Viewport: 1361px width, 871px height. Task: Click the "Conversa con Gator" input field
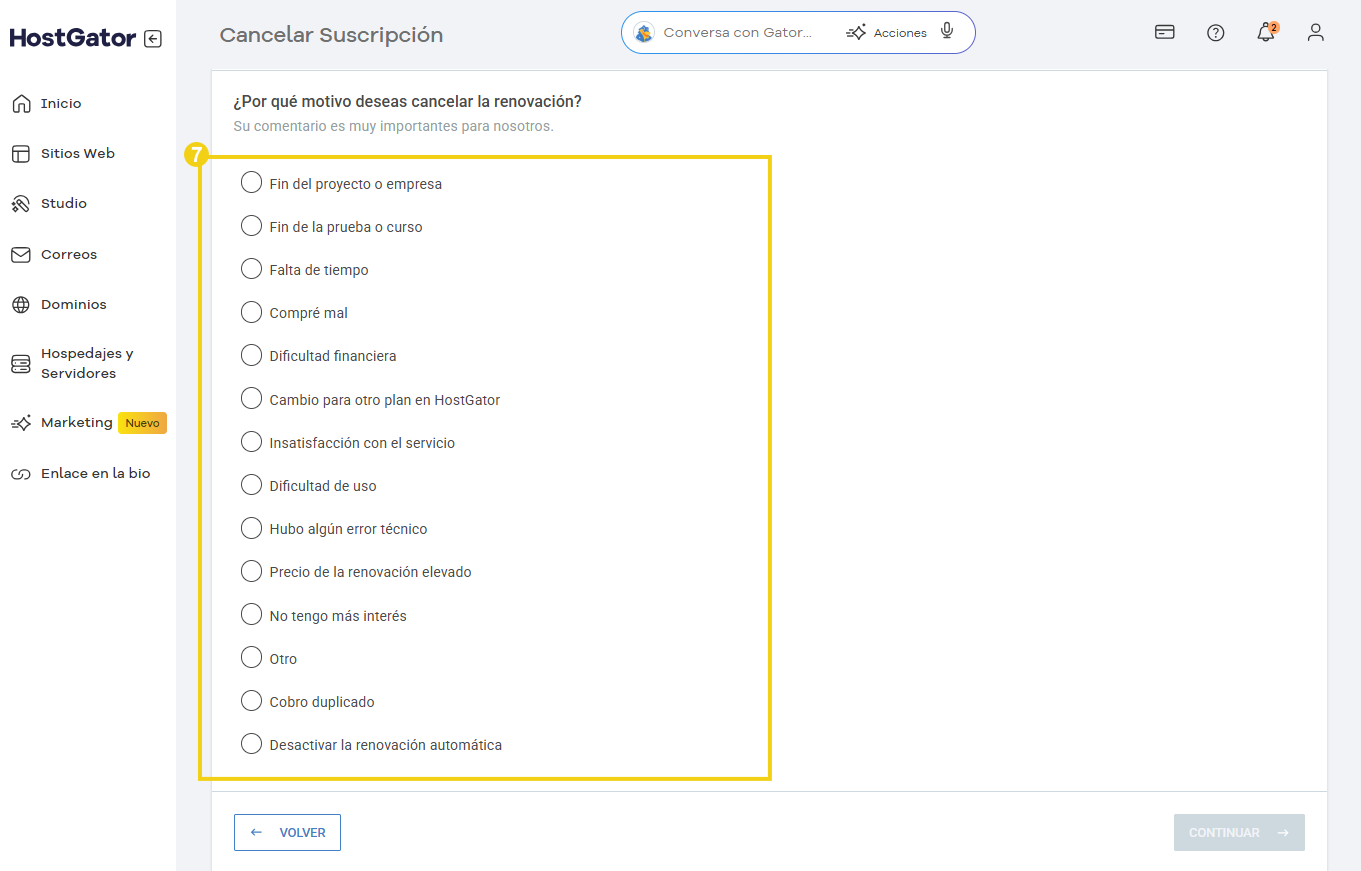(x=738, y=32)
